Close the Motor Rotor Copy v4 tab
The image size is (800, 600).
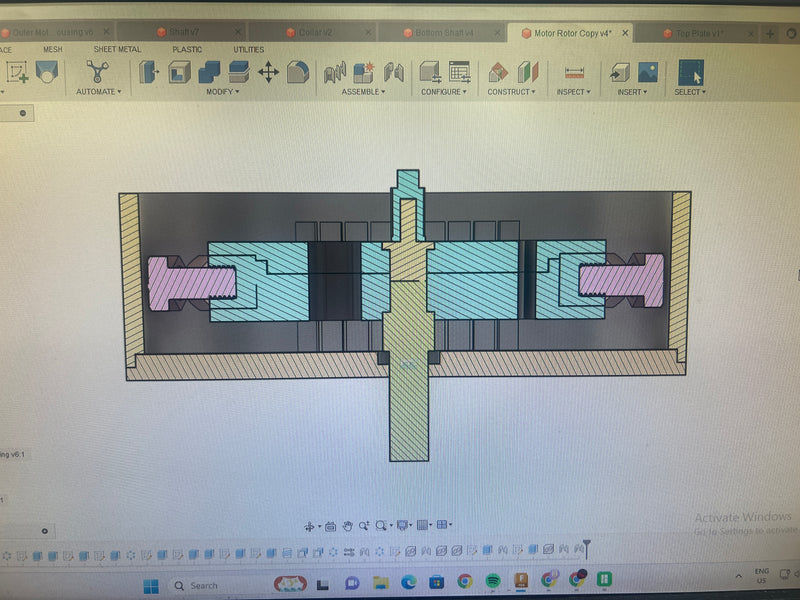click(623, 33)
